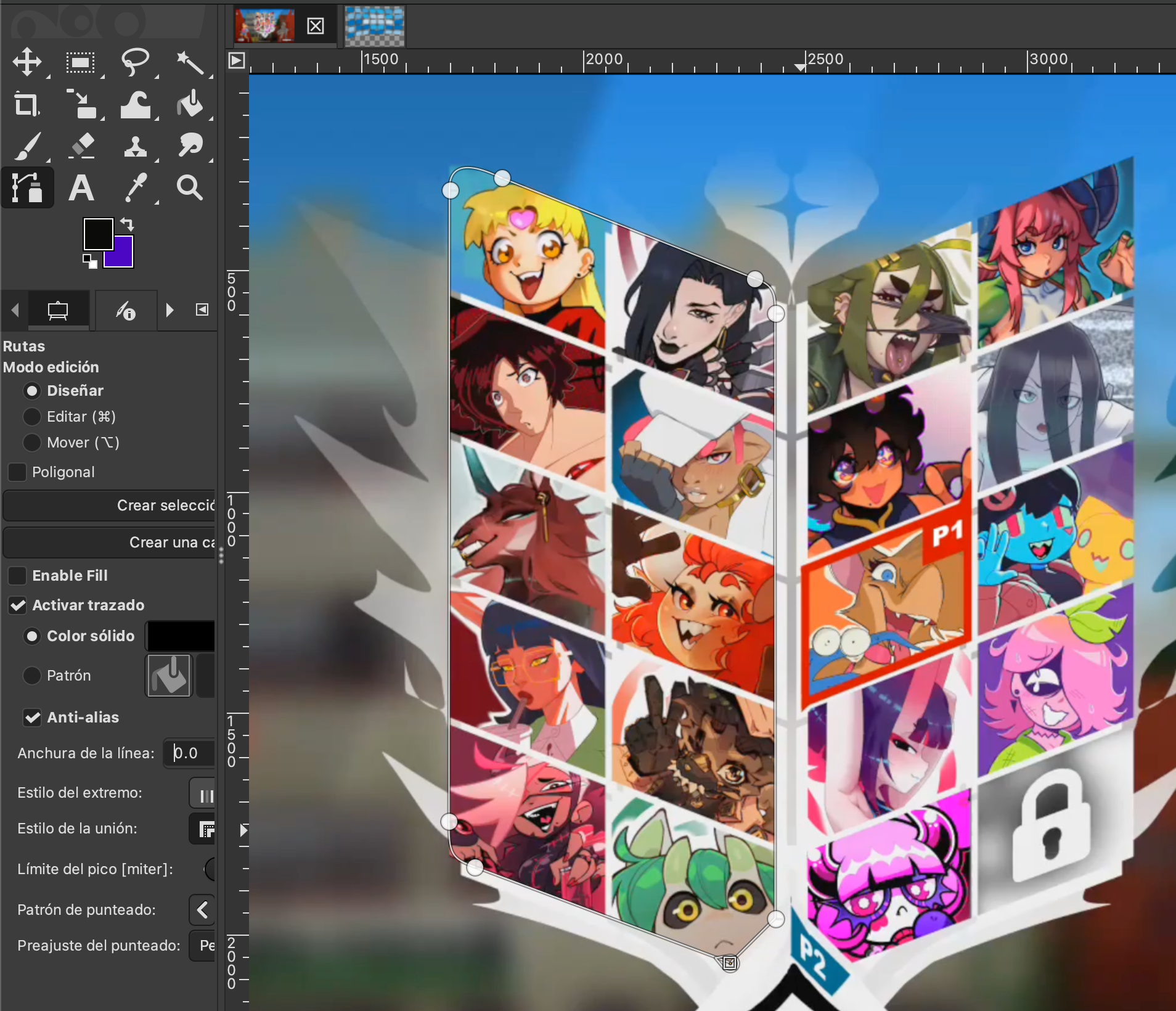Close the first image tab
The width and height of the screenshot is (1176, 1011).
(x=316, y=26)
